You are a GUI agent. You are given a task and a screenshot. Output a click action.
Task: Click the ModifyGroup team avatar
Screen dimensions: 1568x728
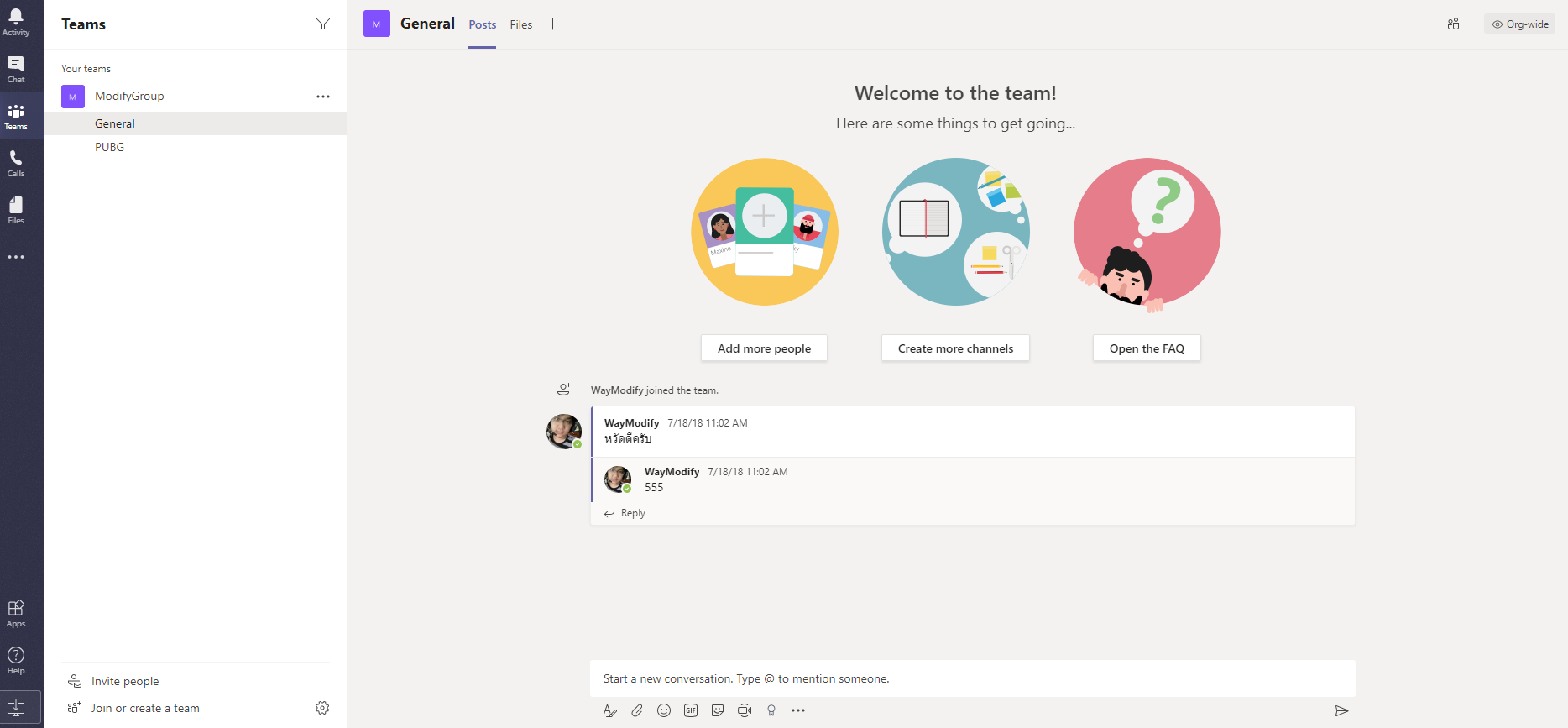(x=73, y=97)
